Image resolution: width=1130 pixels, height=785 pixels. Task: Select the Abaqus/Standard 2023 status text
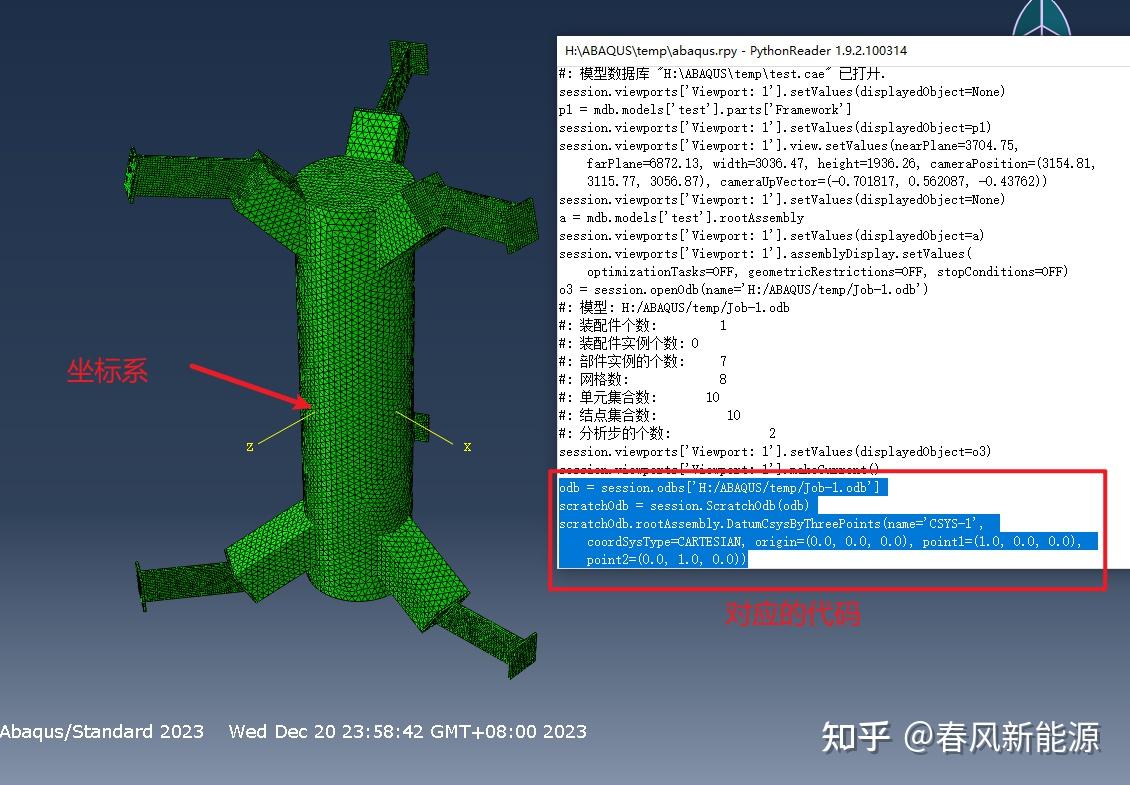point(100,732)
